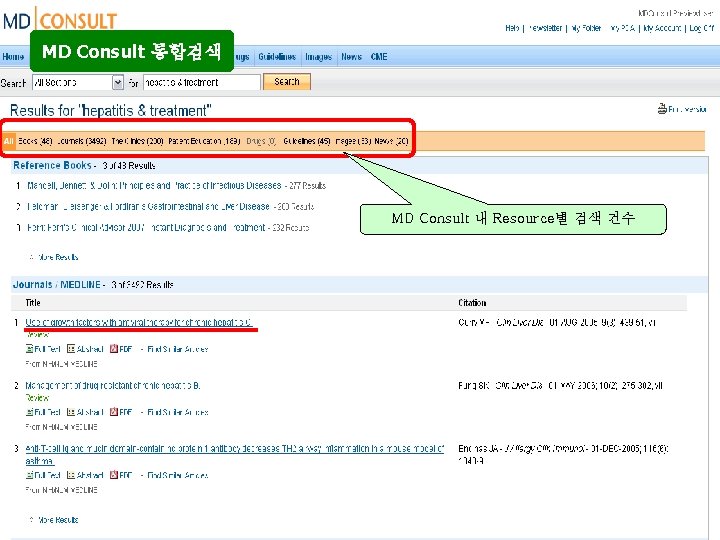Click More Results arrow under Journals / MEDLINE

pos(31,520)
